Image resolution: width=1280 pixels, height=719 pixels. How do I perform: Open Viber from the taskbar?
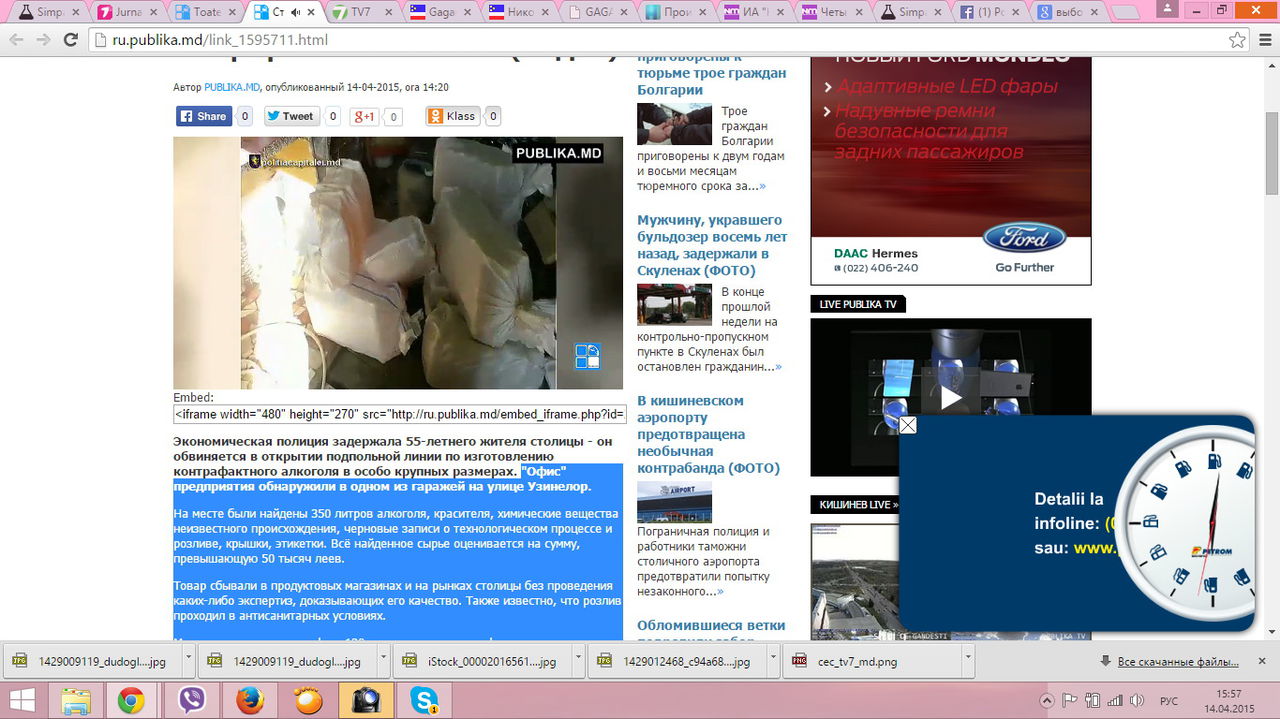[190, 701]
